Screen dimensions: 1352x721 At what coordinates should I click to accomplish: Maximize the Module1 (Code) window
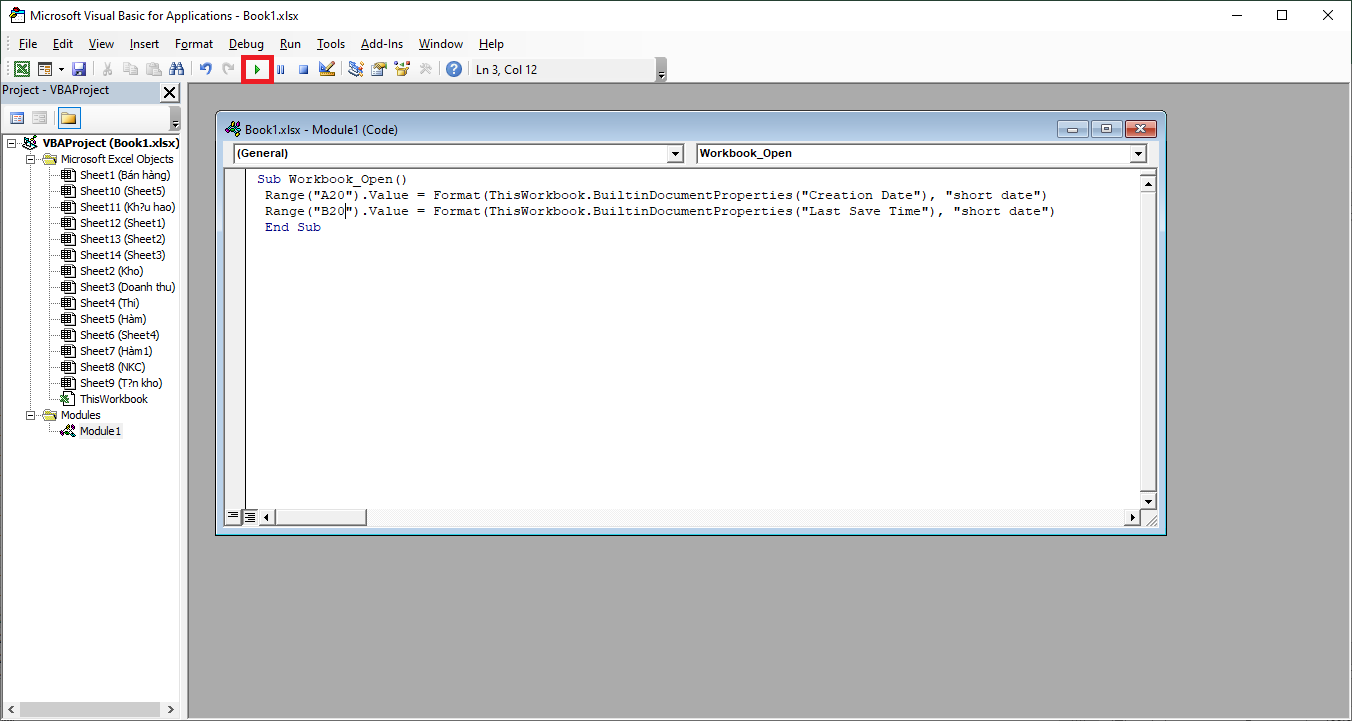click(x=1107, y=129)
